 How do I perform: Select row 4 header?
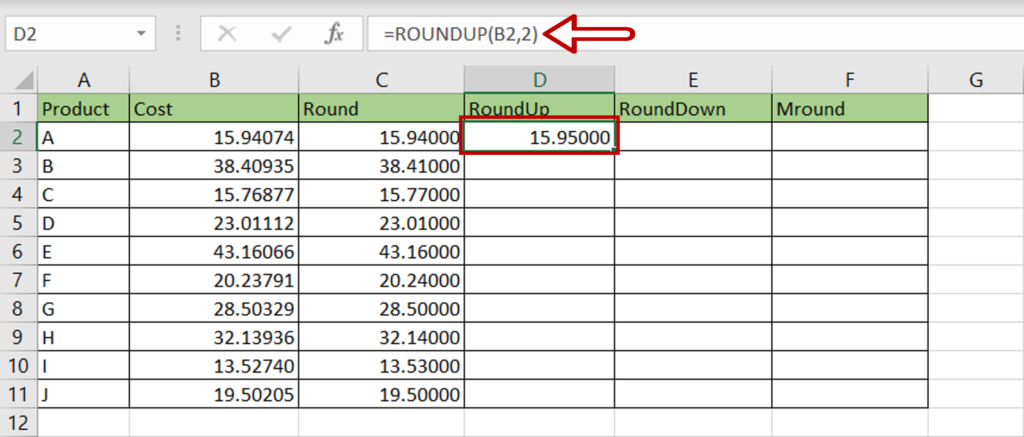pyautogui.click(x=18, y=194)
